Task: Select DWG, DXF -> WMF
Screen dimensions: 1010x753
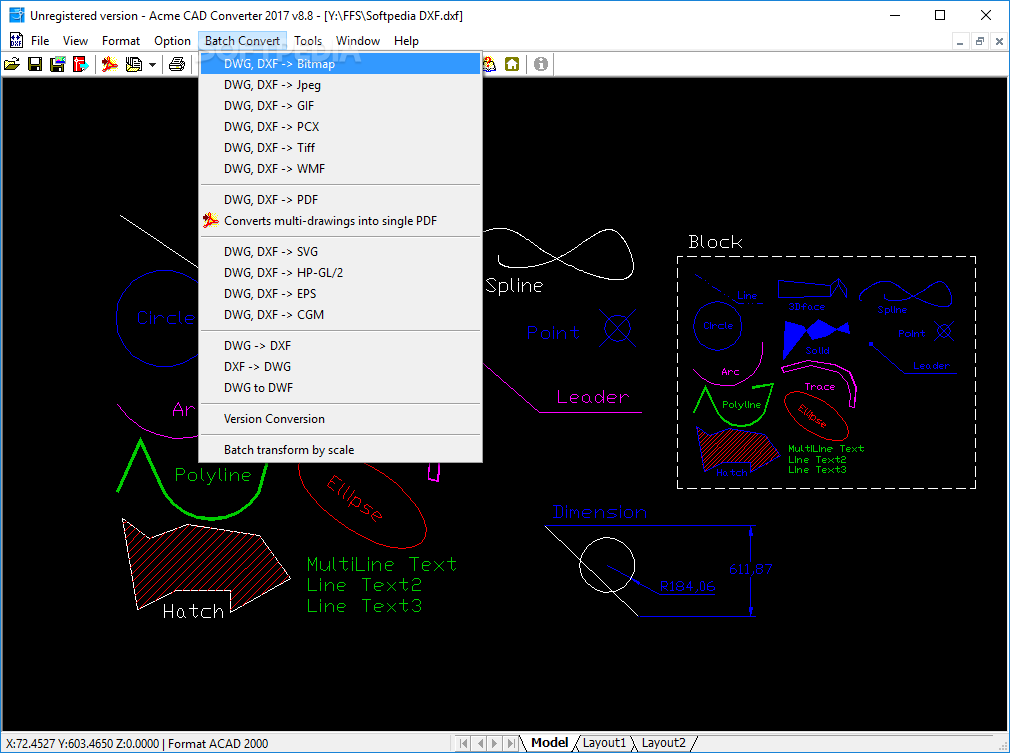Action: [341, 169]
